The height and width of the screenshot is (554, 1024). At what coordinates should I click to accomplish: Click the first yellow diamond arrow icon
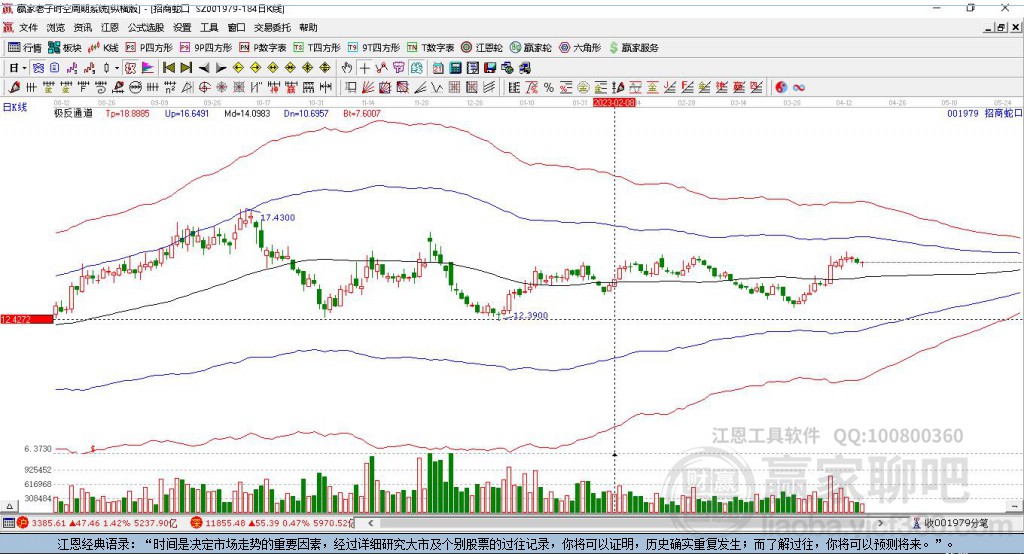click(238, 68)
